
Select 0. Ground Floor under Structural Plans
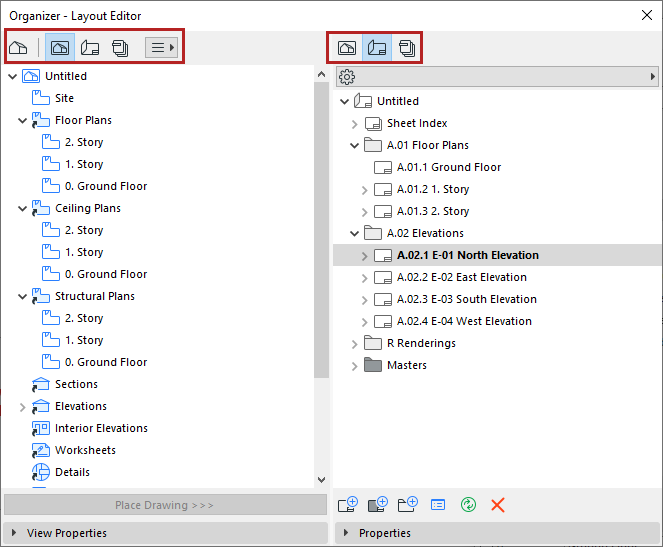coord(106,362)
